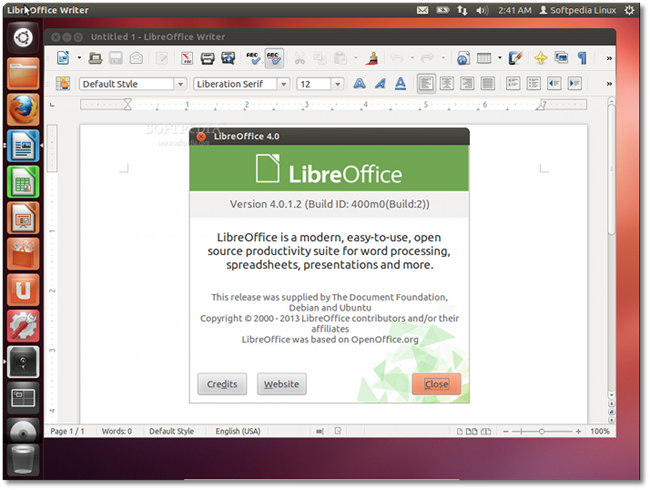Screen dimensions: 650x490
Task: Open Page Preview icon
Action: (228, 58)
